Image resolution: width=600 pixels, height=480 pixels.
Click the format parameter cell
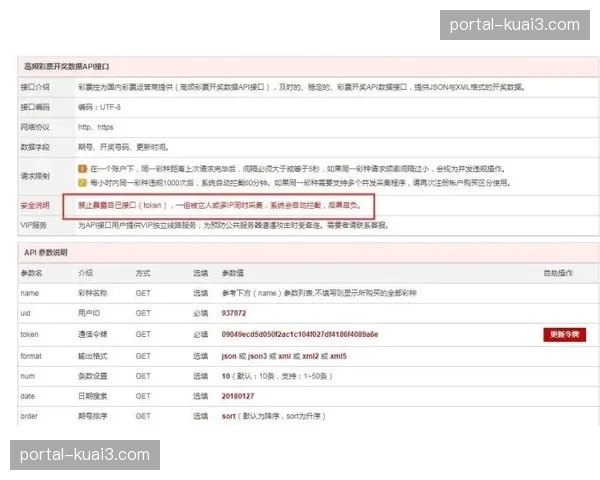(31, 356)
